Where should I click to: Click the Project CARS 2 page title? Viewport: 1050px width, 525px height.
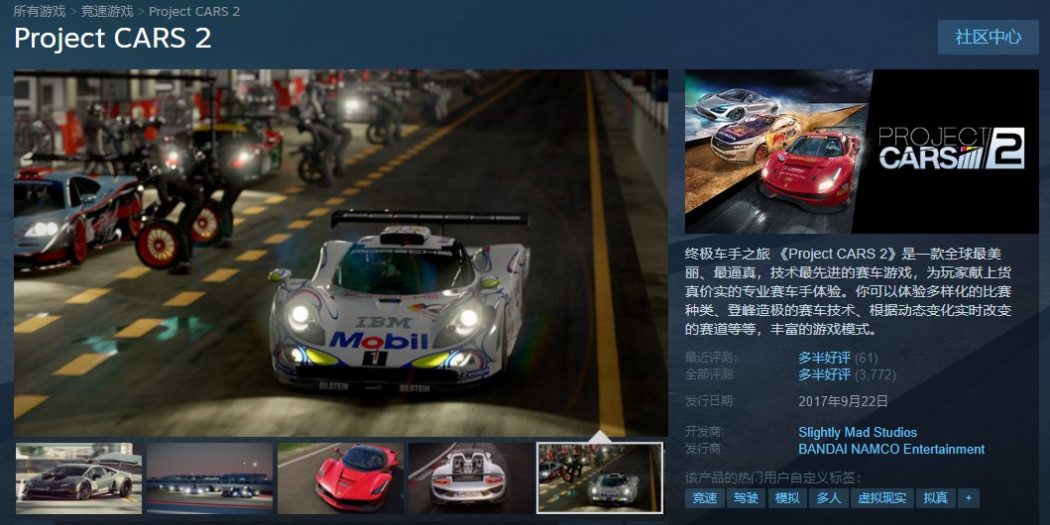(112, 38)
